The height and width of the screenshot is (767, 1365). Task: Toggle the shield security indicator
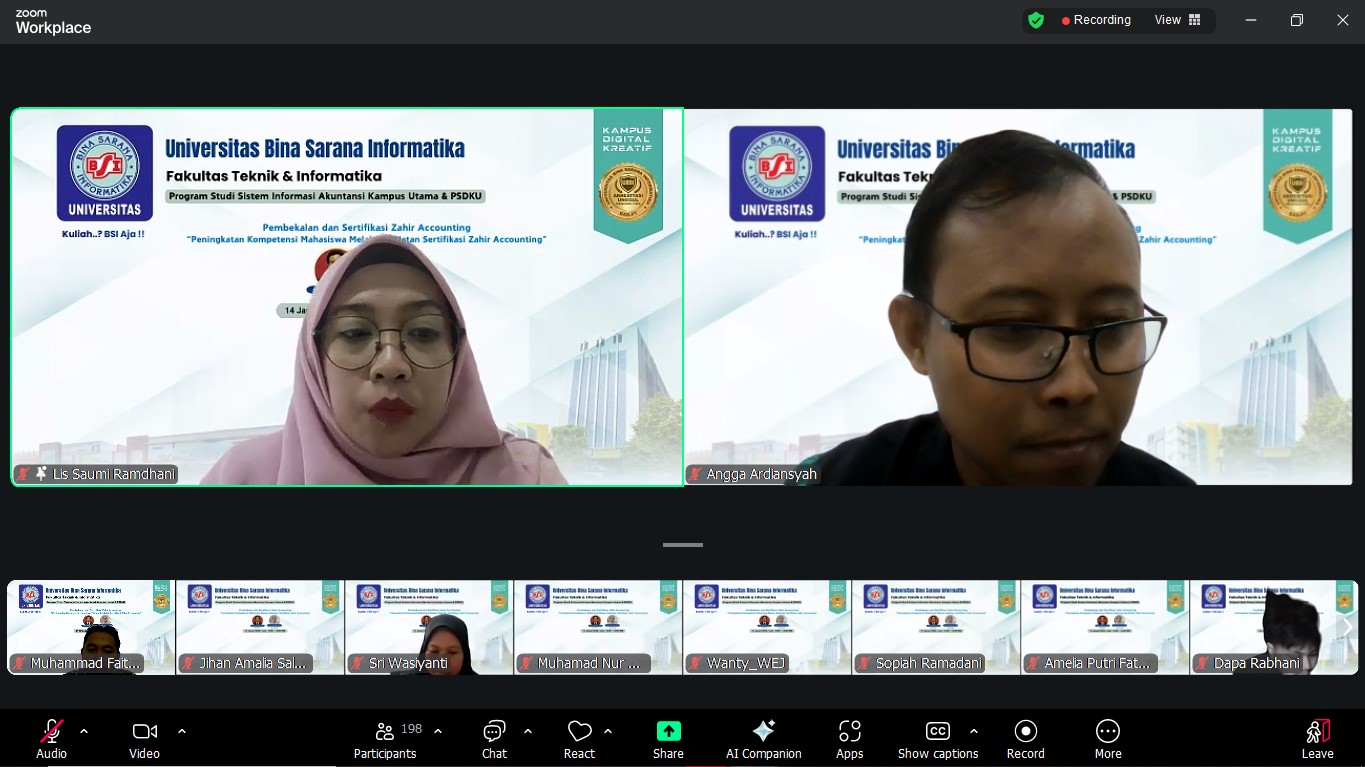[1036, 19]
